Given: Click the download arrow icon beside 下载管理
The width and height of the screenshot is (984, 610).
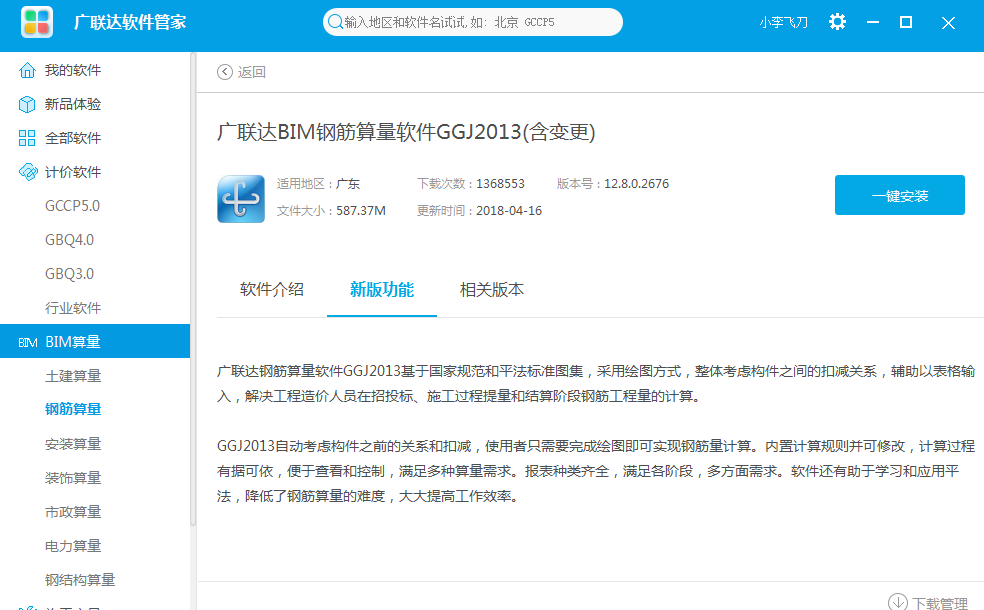Looking at the screenshot, I should tap(898, 602).
